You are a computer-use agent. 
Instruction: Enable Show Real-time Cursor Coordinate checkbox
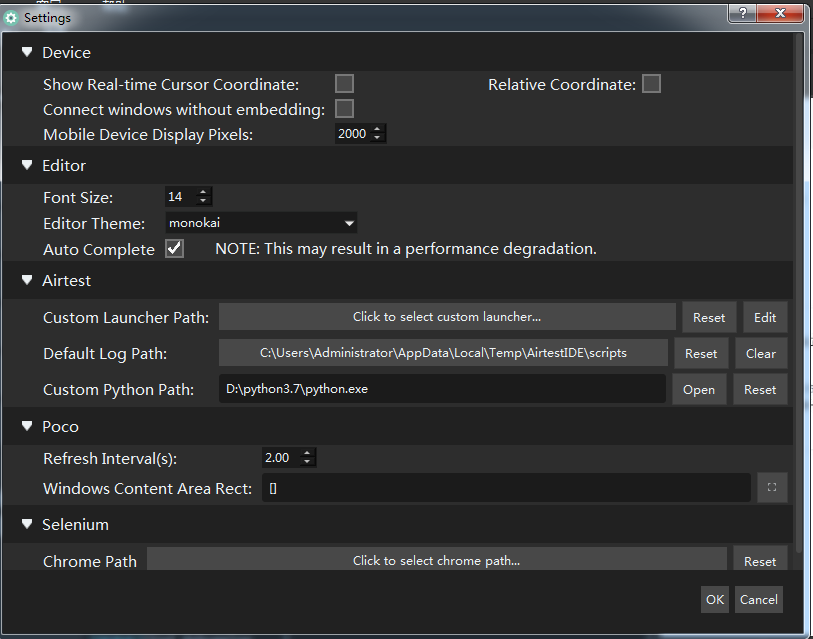pyautogui.click(x=344, y=84)
